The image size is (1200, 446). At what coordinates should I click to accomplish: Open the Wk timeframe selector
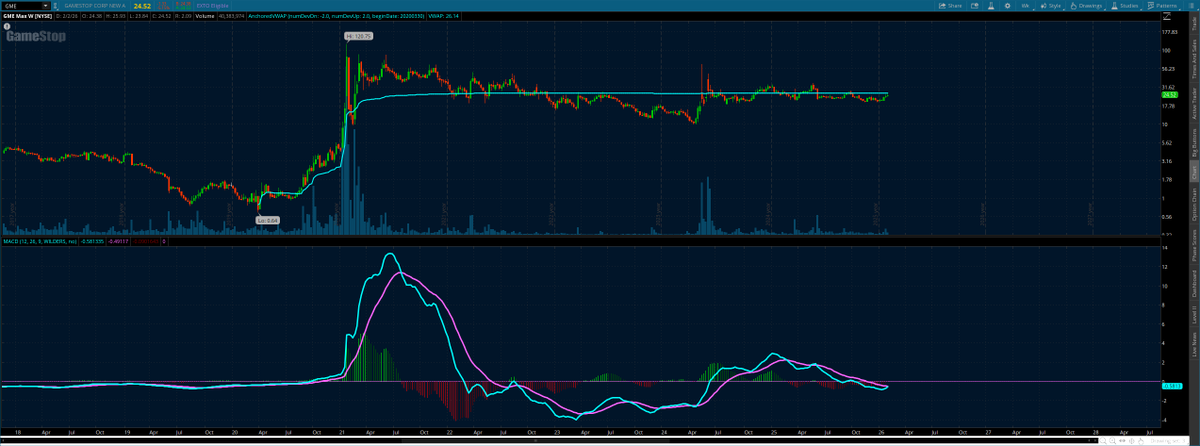pyautogui.click(x=1026, y=6)
